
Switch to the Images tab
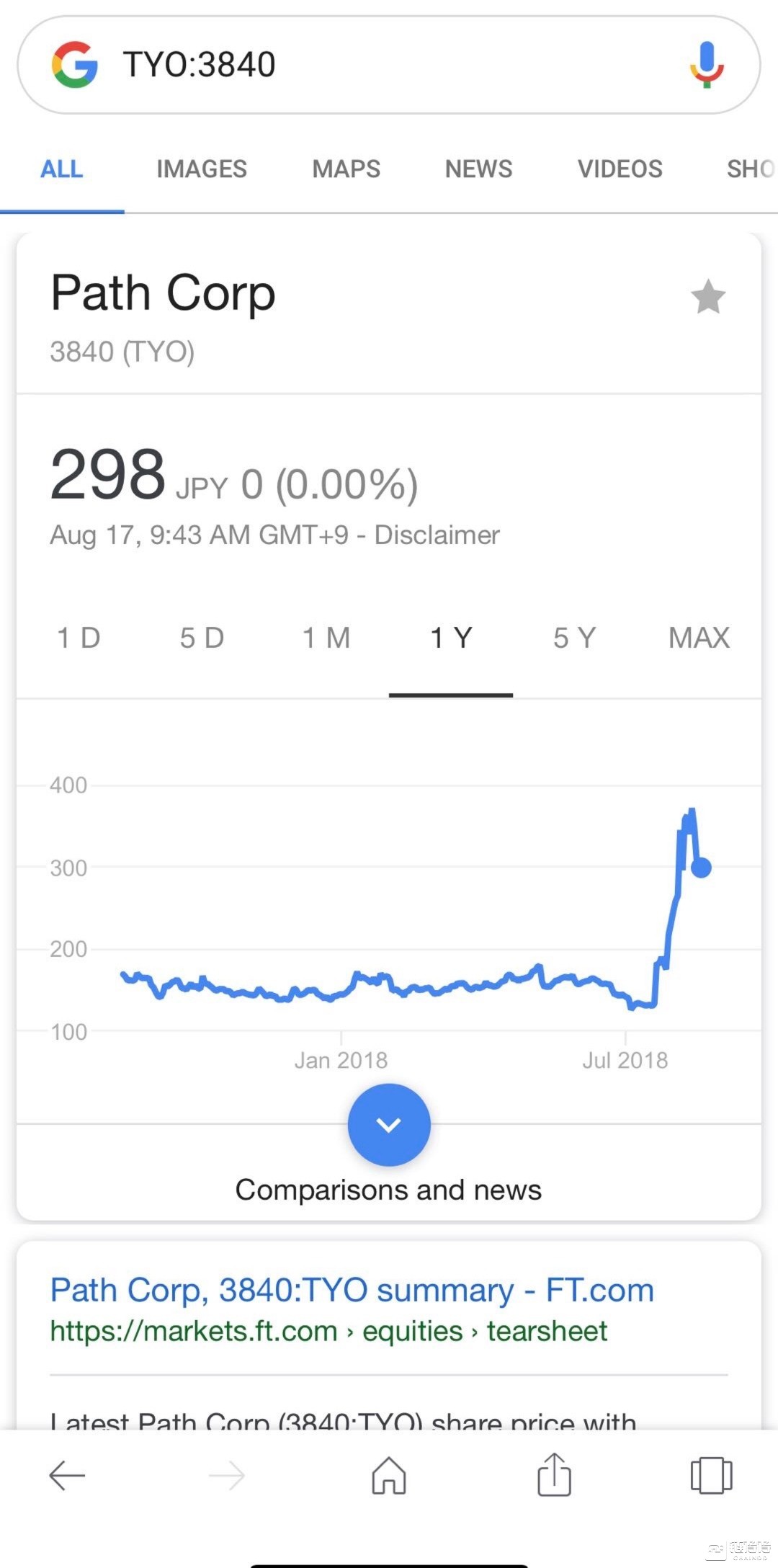point(202,169)
